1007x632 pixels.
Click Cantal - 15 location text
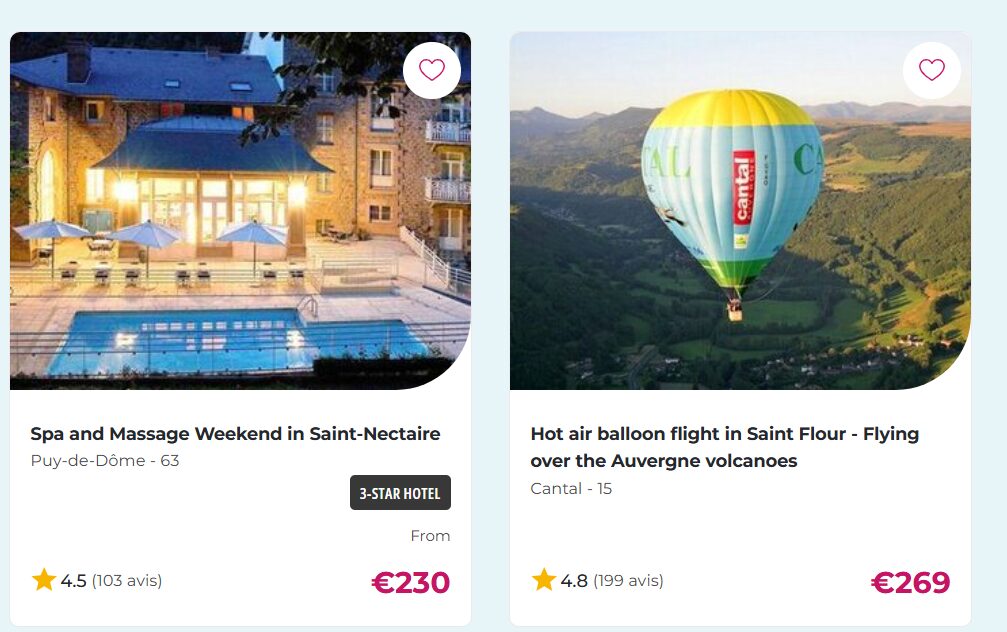coord(571,488)
